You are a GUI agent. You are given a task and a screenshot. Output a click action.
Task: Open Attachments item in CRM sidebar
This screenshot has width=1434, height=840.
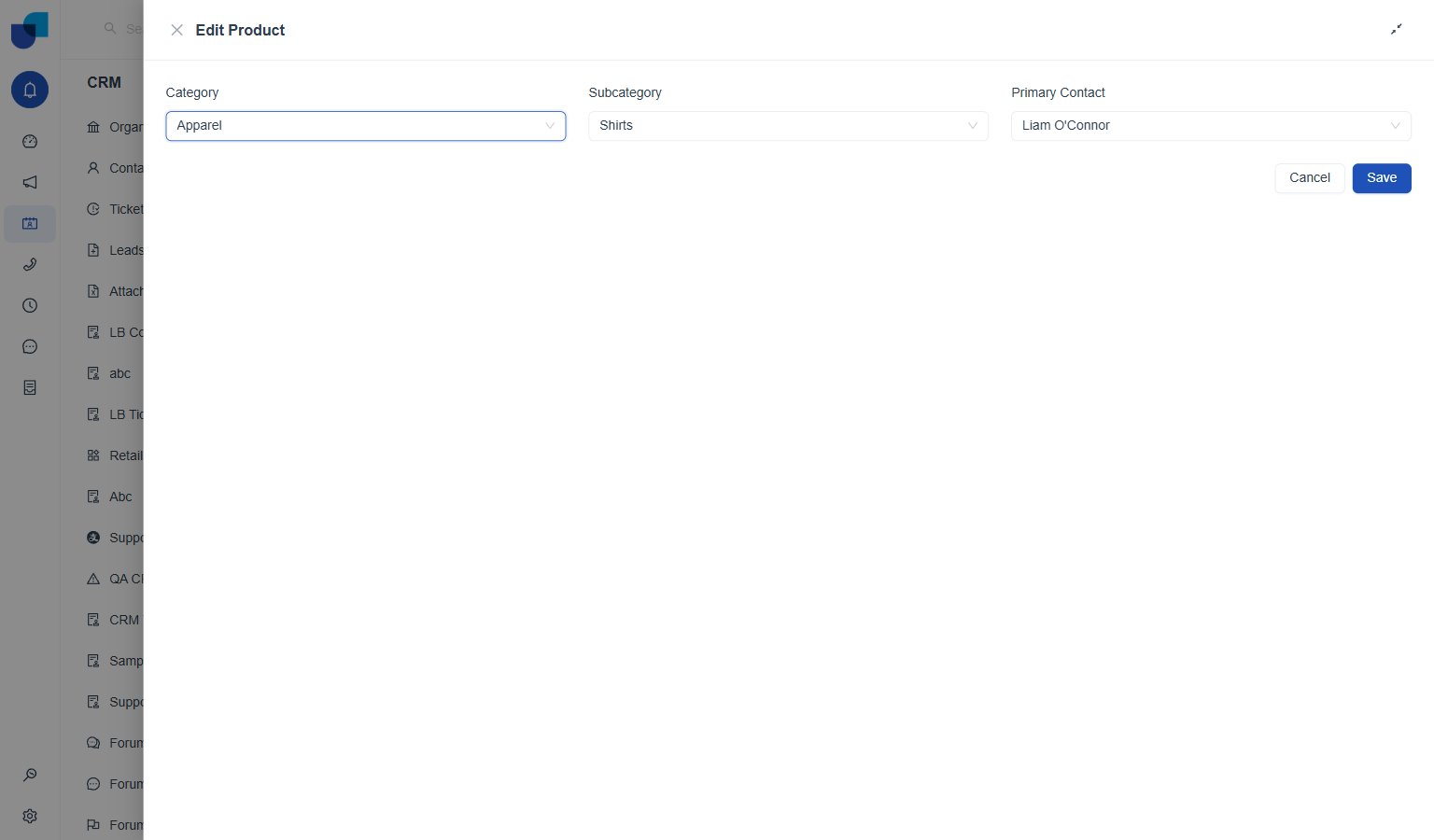pos(115,291)
